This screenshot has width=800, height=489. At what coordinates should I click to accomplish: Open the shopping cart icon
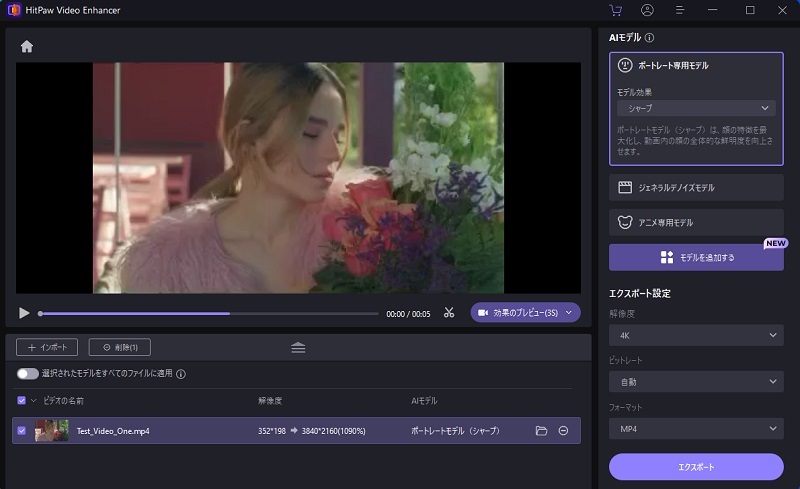coord(615,10)
